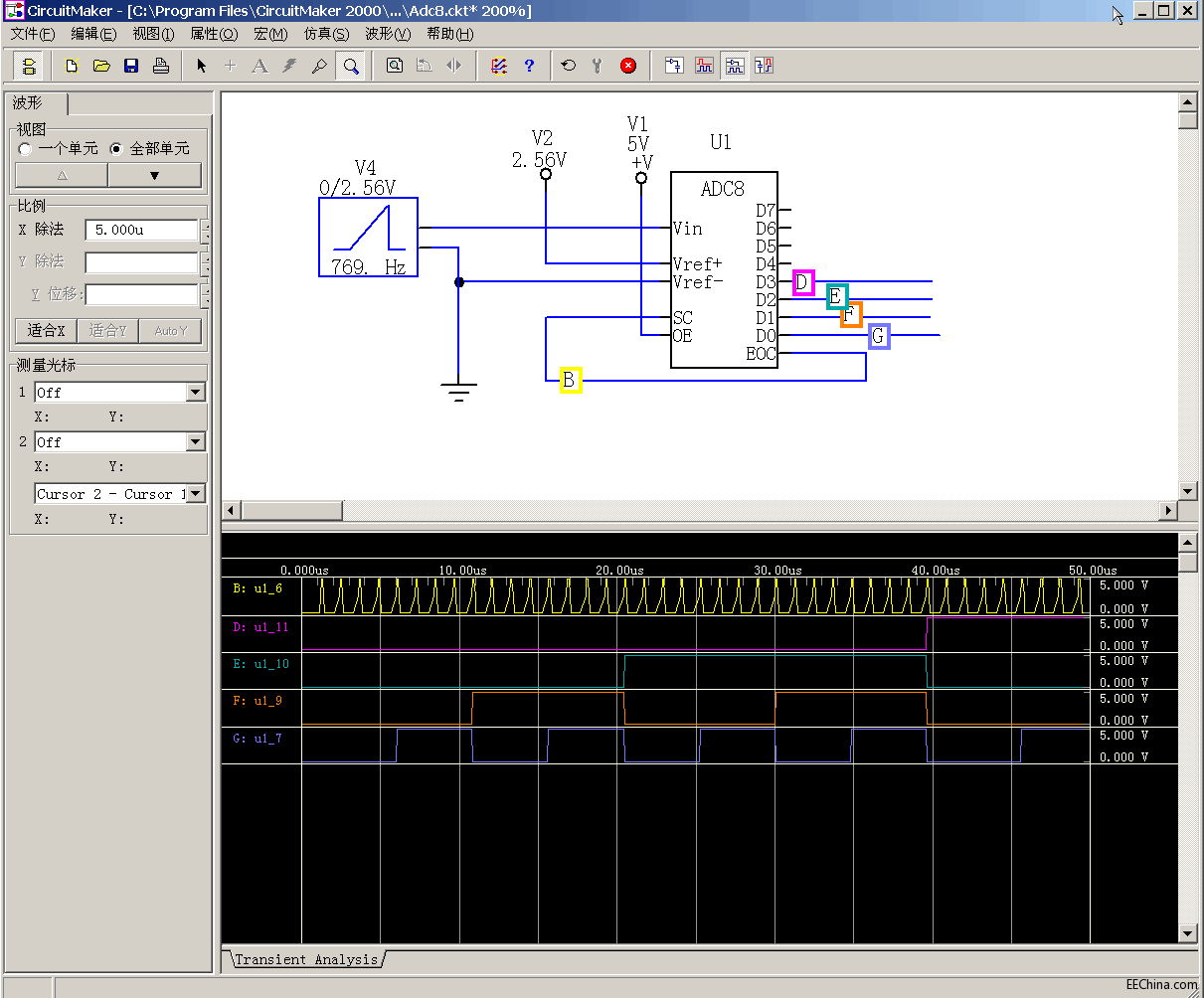This screenshot has width=1204, height=998.
Task: Click the ADC8 component label
Action: [x=723, y=189]
